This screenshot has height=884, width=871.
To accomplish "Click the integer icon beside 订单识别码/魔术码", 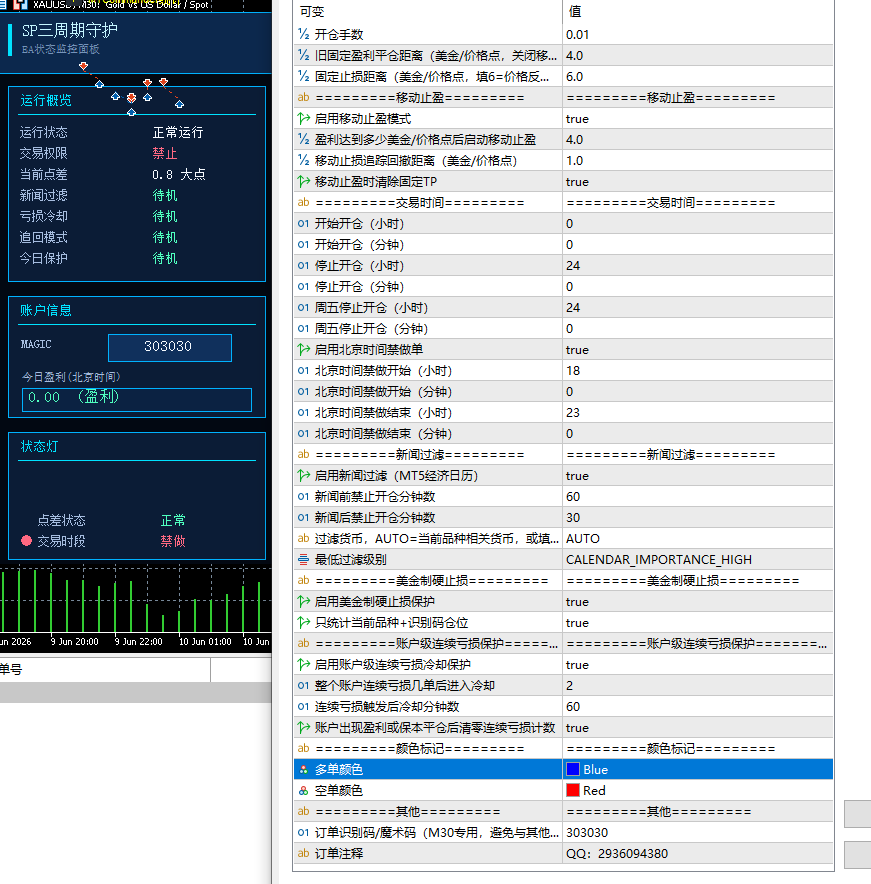I will click(x=303, y=832).
